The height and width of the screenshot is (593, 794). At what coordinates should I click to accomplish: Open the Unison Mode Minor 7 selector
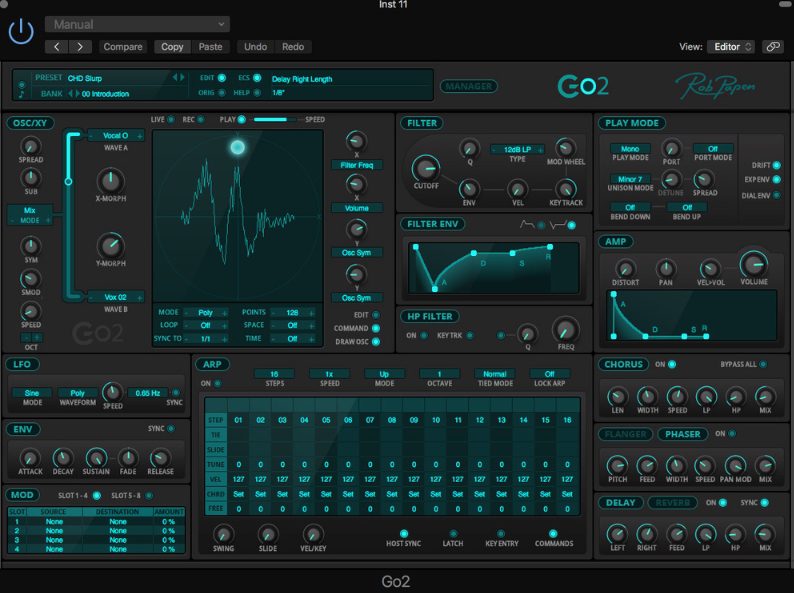point(630,179)
